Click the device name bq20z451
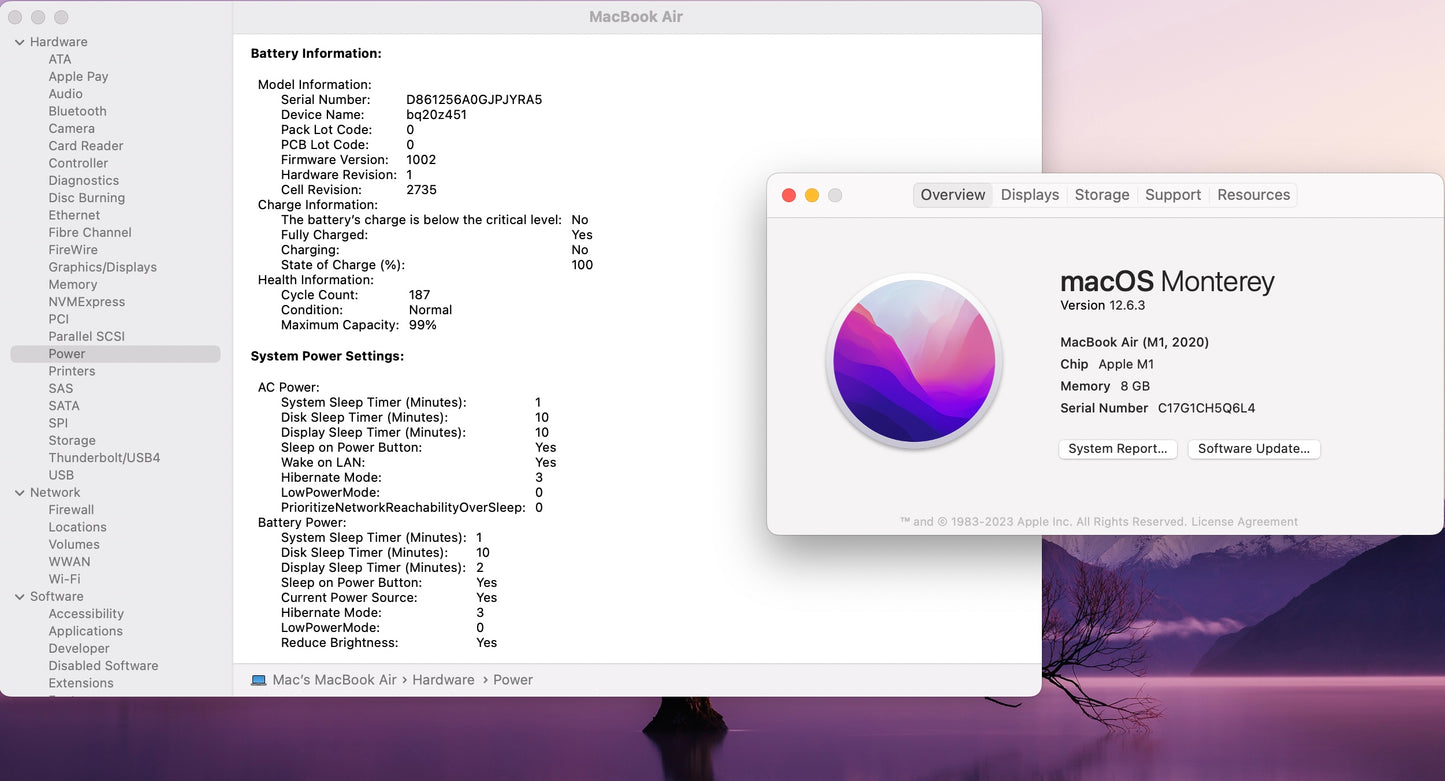Screen dimensions: 1445x781 point(436,115)
